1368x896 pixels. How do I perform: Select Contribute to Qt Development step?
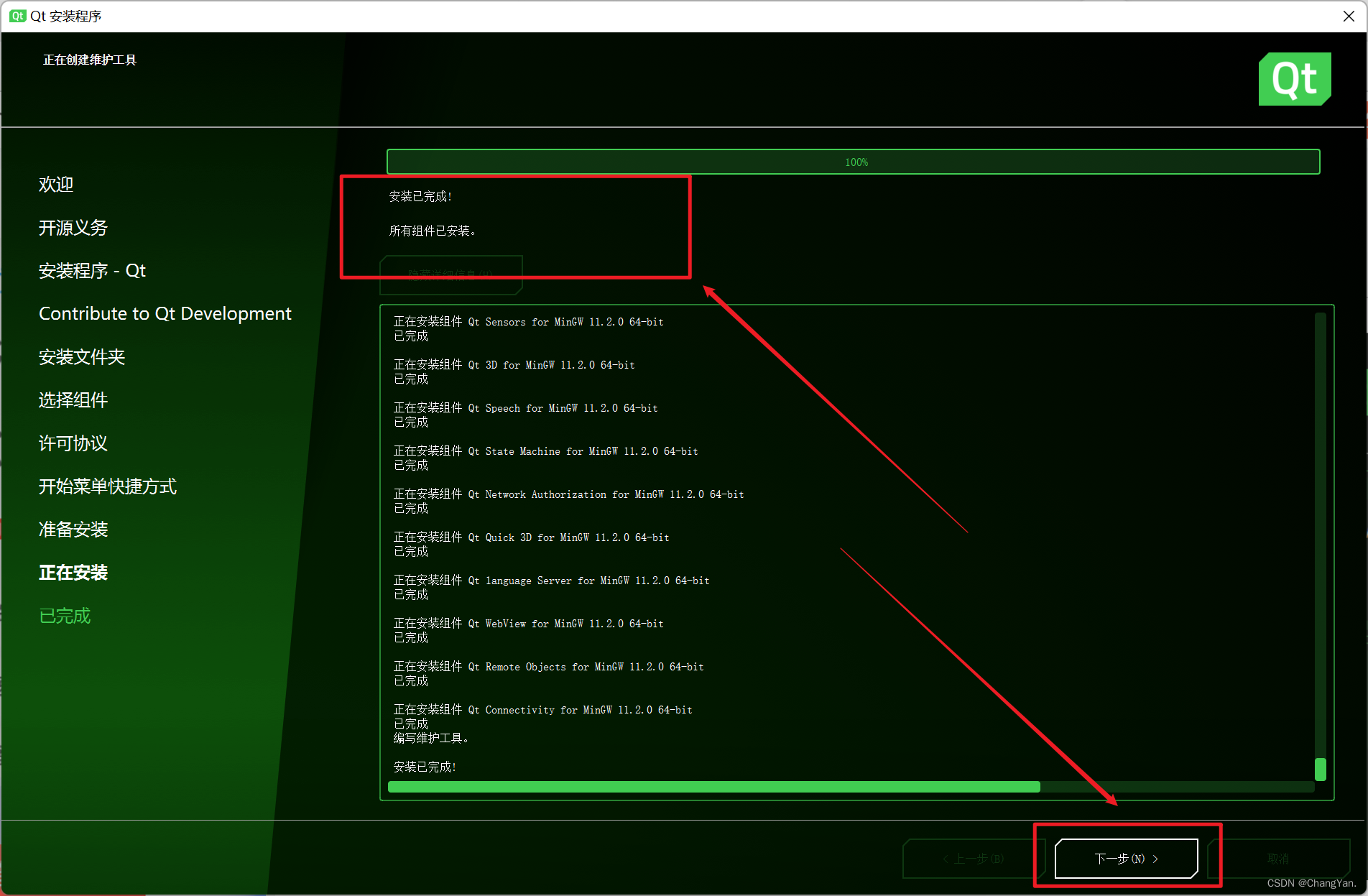tap(165, 314)
